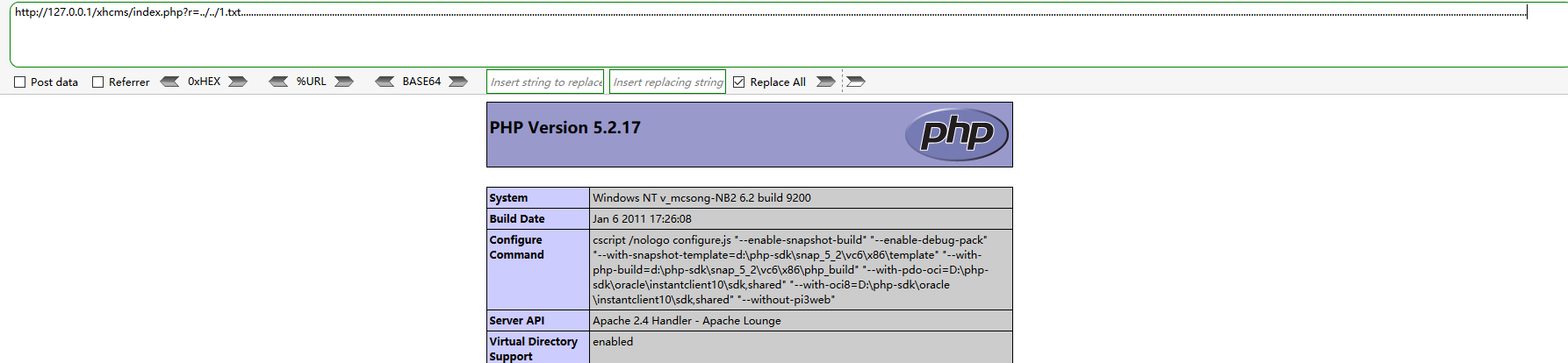1568x363 pixels.
Task: Click the %URL label
Action: pyautogui.click(x=311, y=82)
